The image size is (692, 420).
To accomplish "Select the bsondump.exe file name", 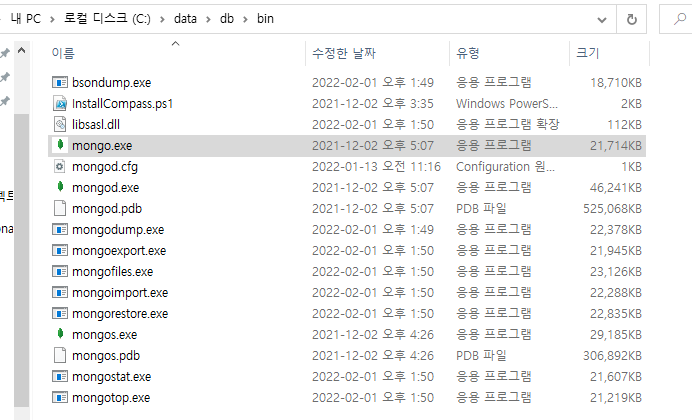I will (111, 82).
